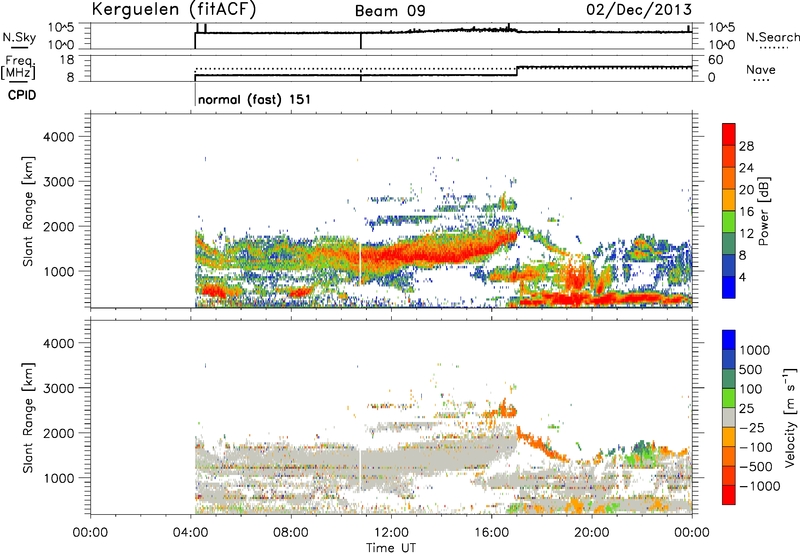The width and height of the screenshot is (800, 554).
Task: Click the "20:00" time axis label
Action: tap(592, 533)
